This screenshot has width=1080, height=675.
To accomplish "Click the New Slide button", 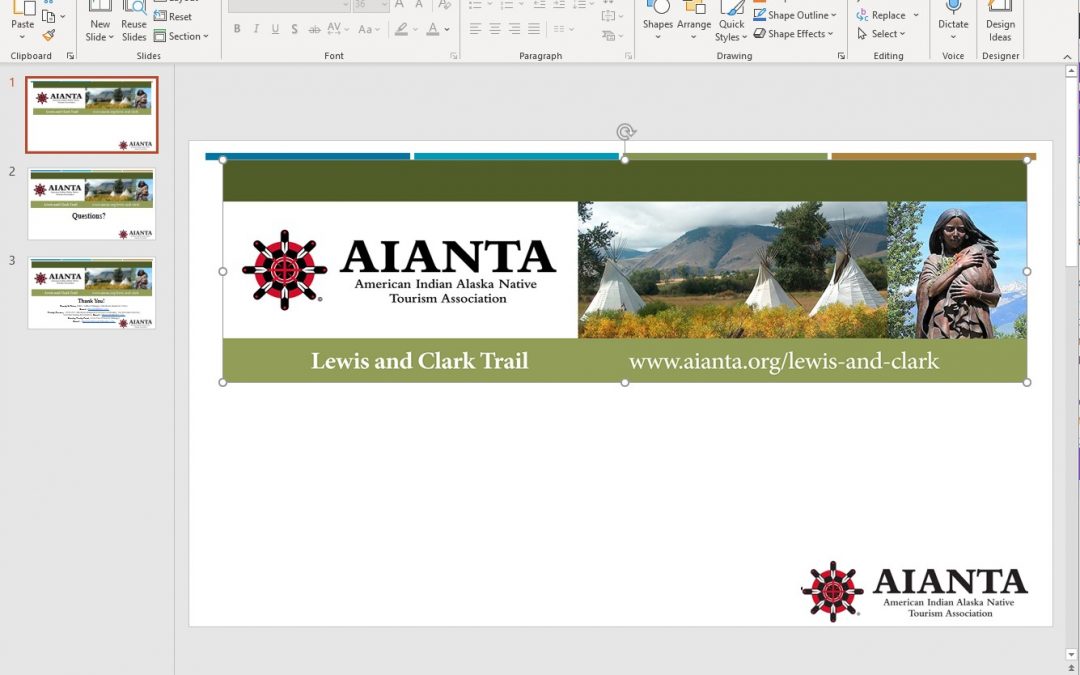I will pos(100,21).
